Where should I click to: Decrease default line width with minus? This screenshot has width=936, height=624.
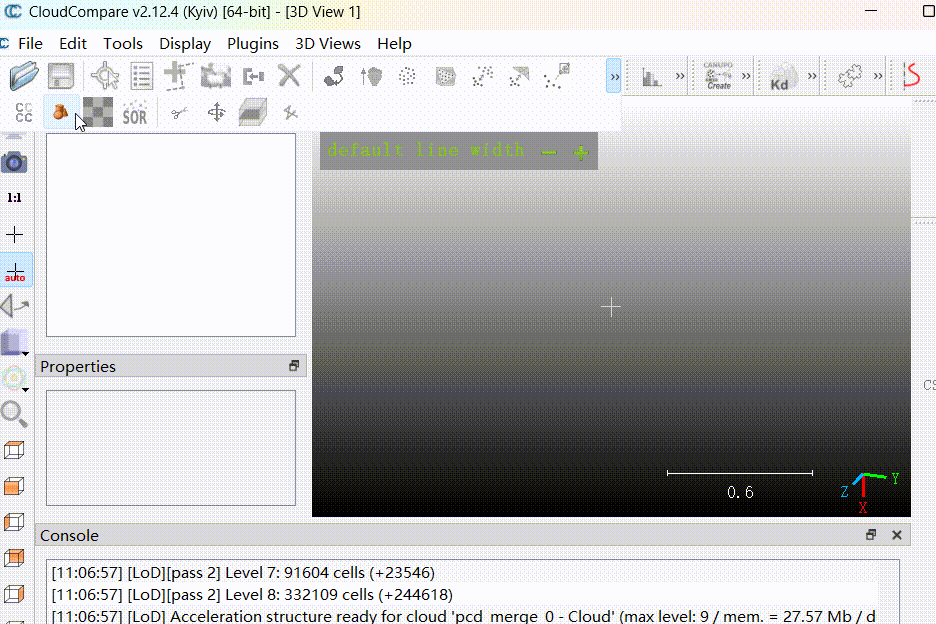coord(549,152)
